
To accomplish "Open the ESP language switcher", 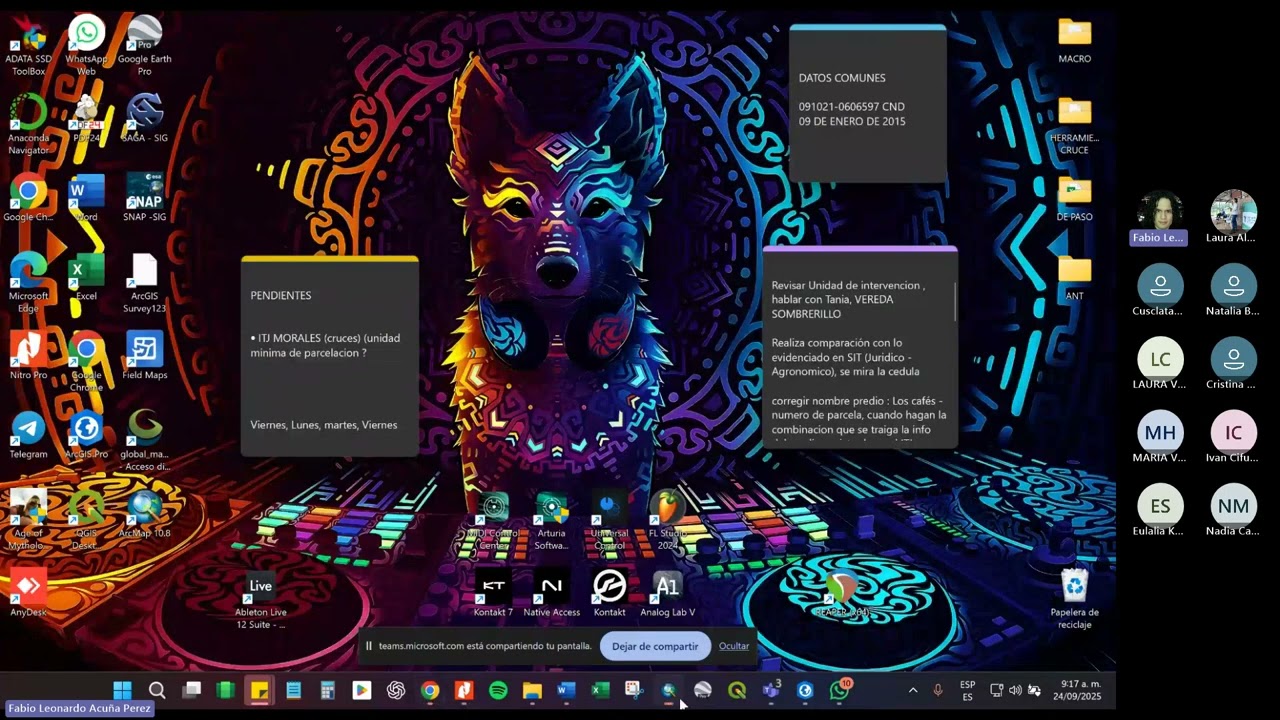I will 968,690.
